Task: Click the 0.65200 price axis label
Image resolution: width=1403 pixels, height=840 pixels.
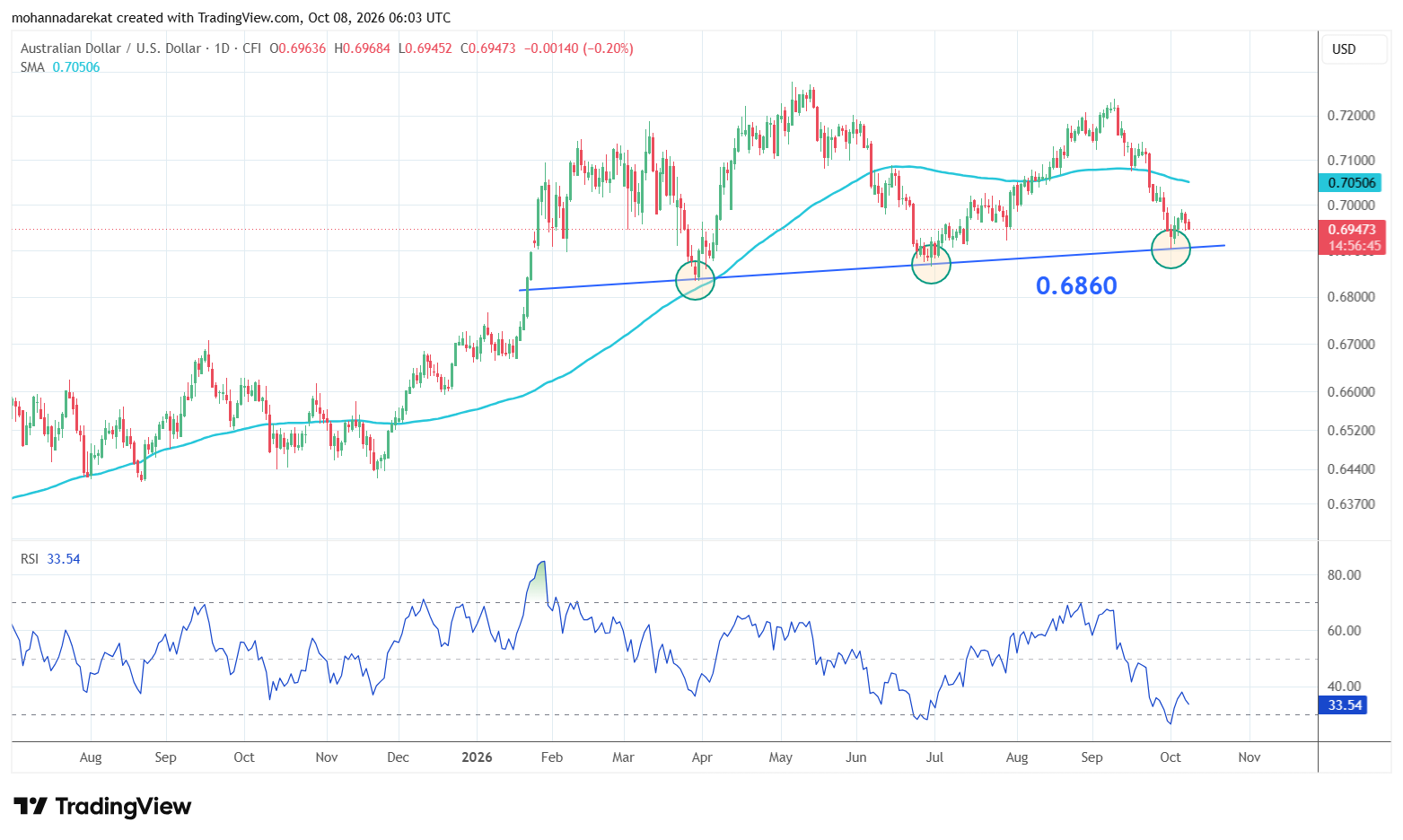Action: [1351, 431]
